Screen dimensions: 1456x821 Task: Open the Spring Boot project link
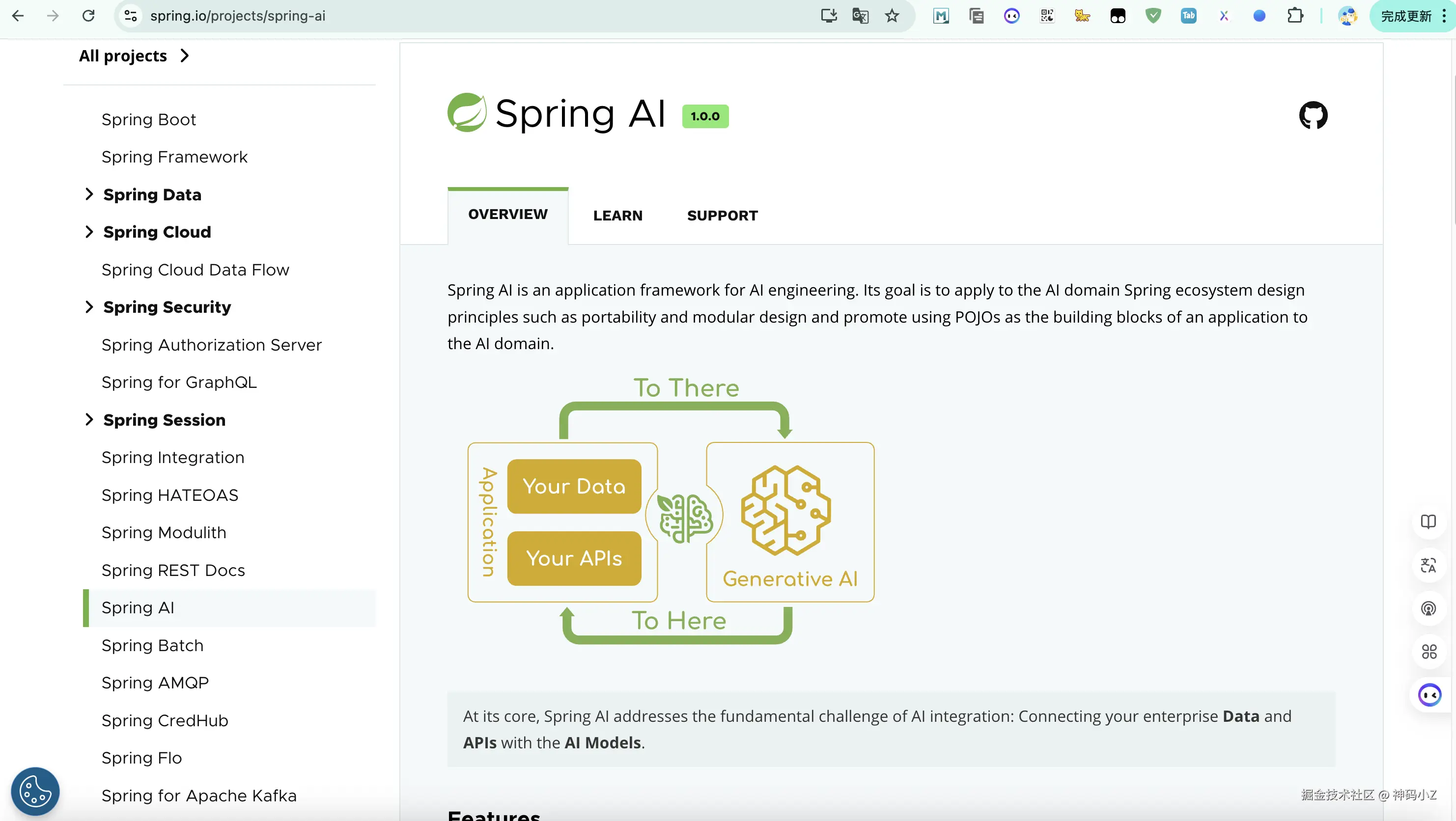click(149, 119)
